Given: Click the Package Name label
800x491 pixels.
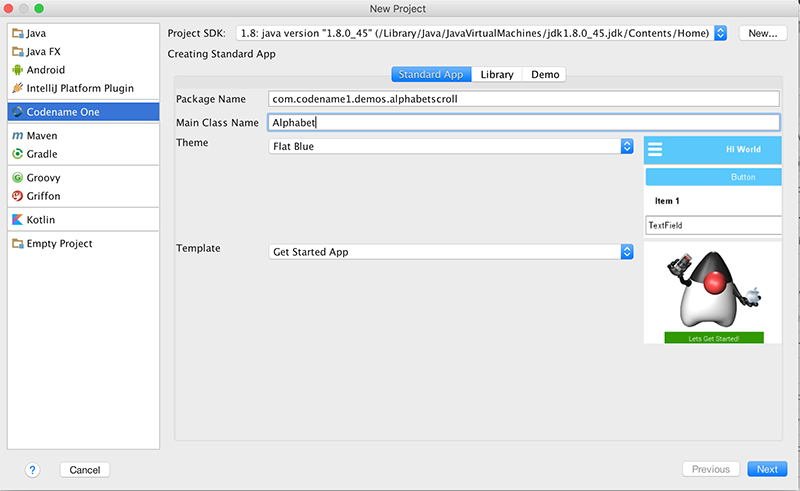Looking at the screenshot, I should [211, 99].
